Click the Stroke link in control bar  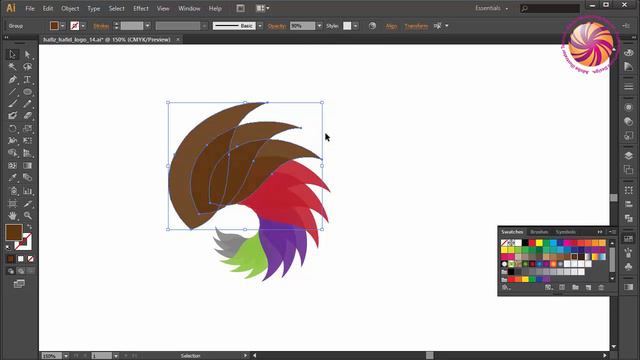coord(101,26)
